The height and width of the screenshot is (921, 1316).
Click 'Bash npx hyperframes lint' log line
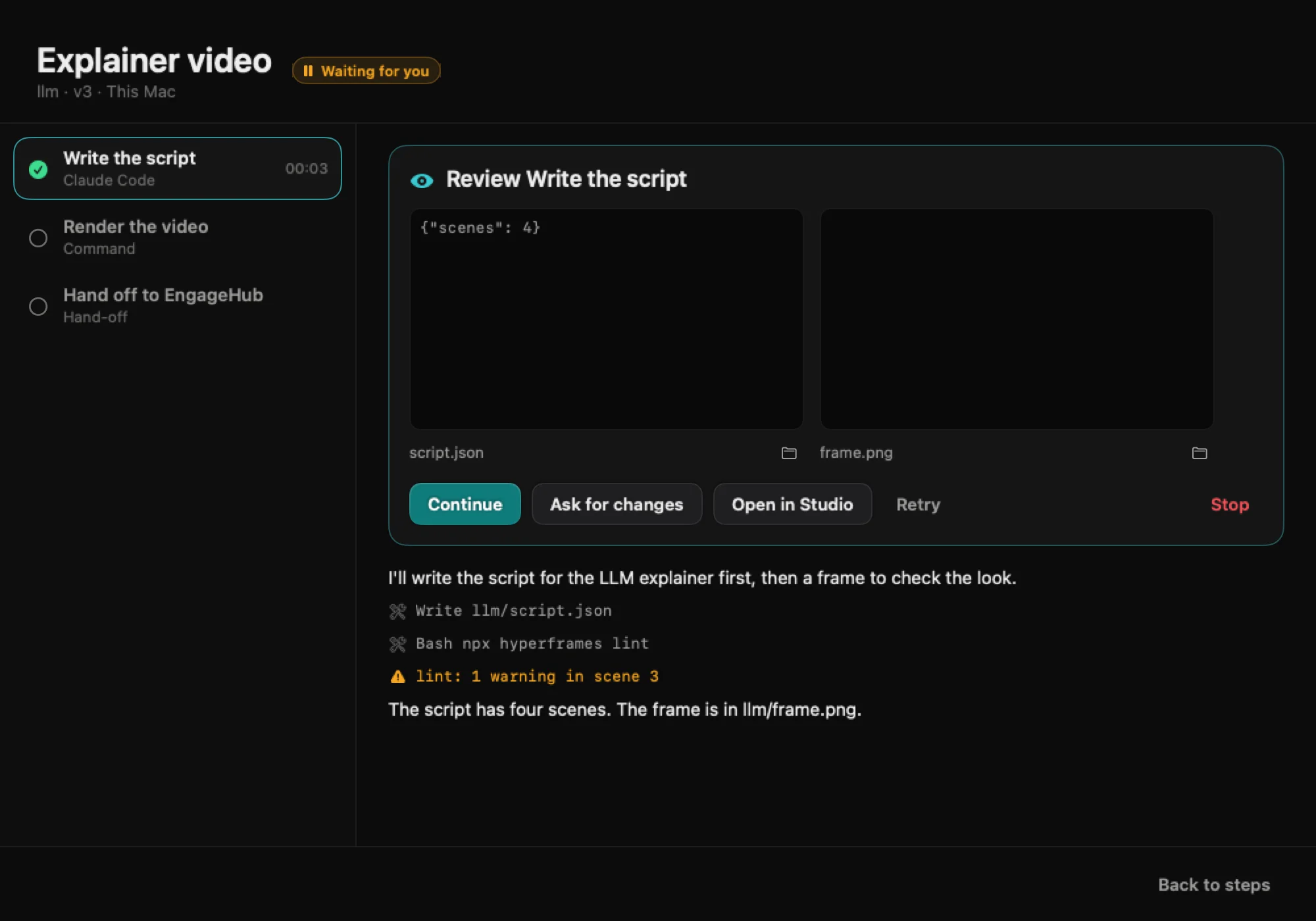click(x=532, y=643)
